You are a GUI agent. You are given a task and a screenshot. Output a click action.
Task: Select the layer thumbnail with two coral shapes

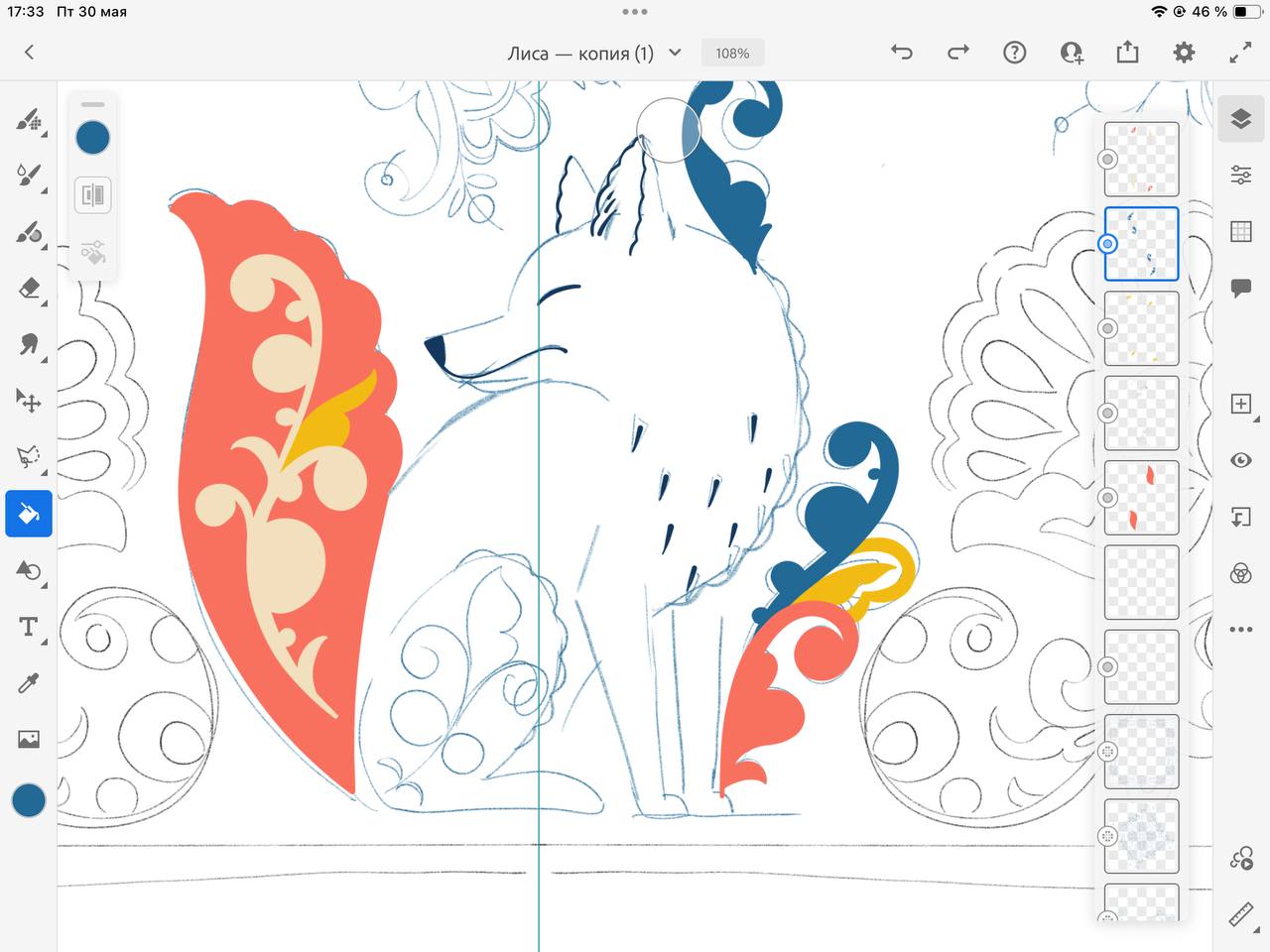(1142, 498)
